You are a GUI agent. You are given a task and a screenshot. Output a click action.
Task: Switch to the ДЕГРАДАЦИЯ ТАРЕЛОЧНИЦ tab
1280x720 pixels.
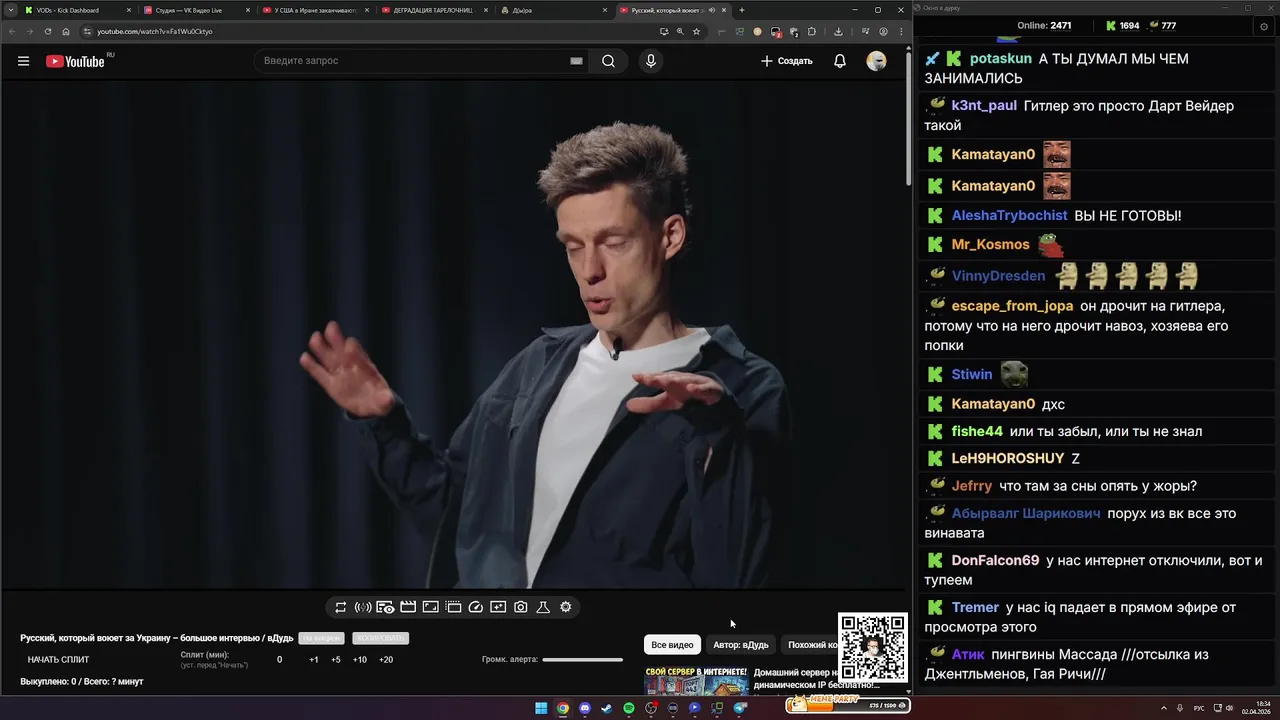coord(435,10)
